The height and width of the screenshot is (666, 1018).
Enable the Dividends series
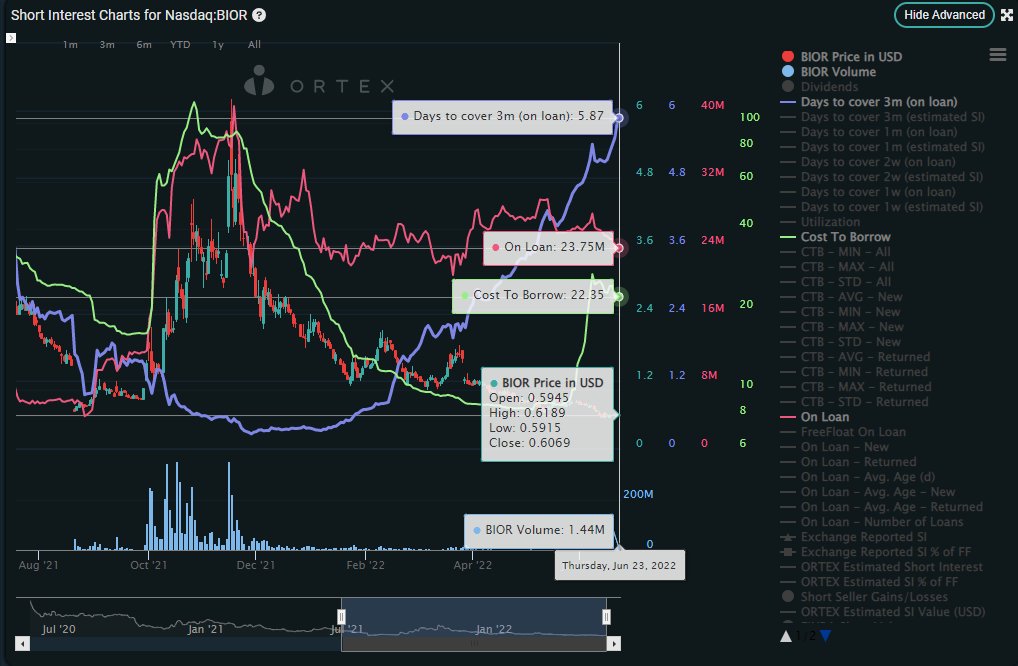[819, 87]
